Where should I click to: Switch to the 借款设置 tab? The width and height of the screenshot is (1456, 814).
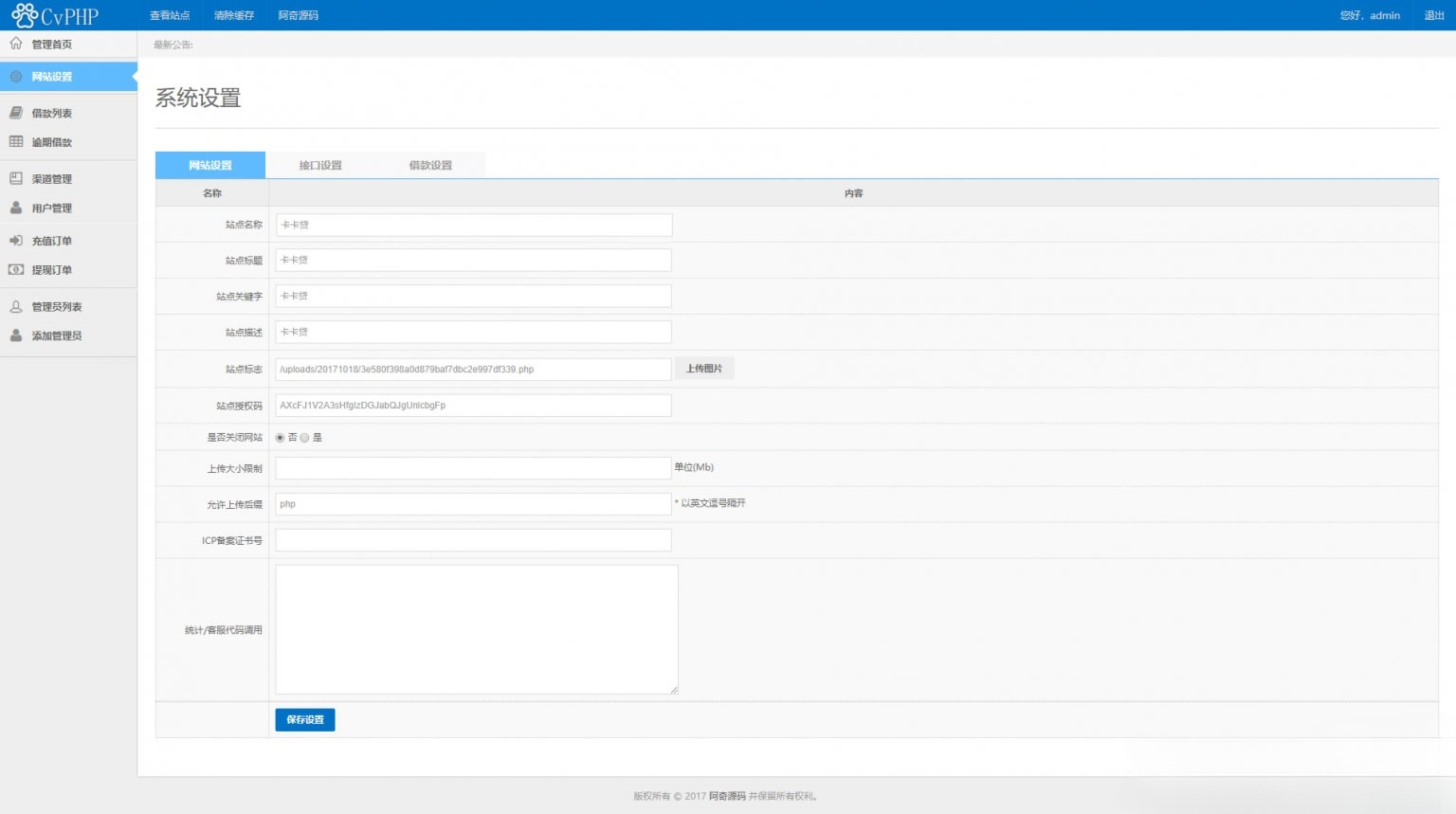(x=430, y=165)
